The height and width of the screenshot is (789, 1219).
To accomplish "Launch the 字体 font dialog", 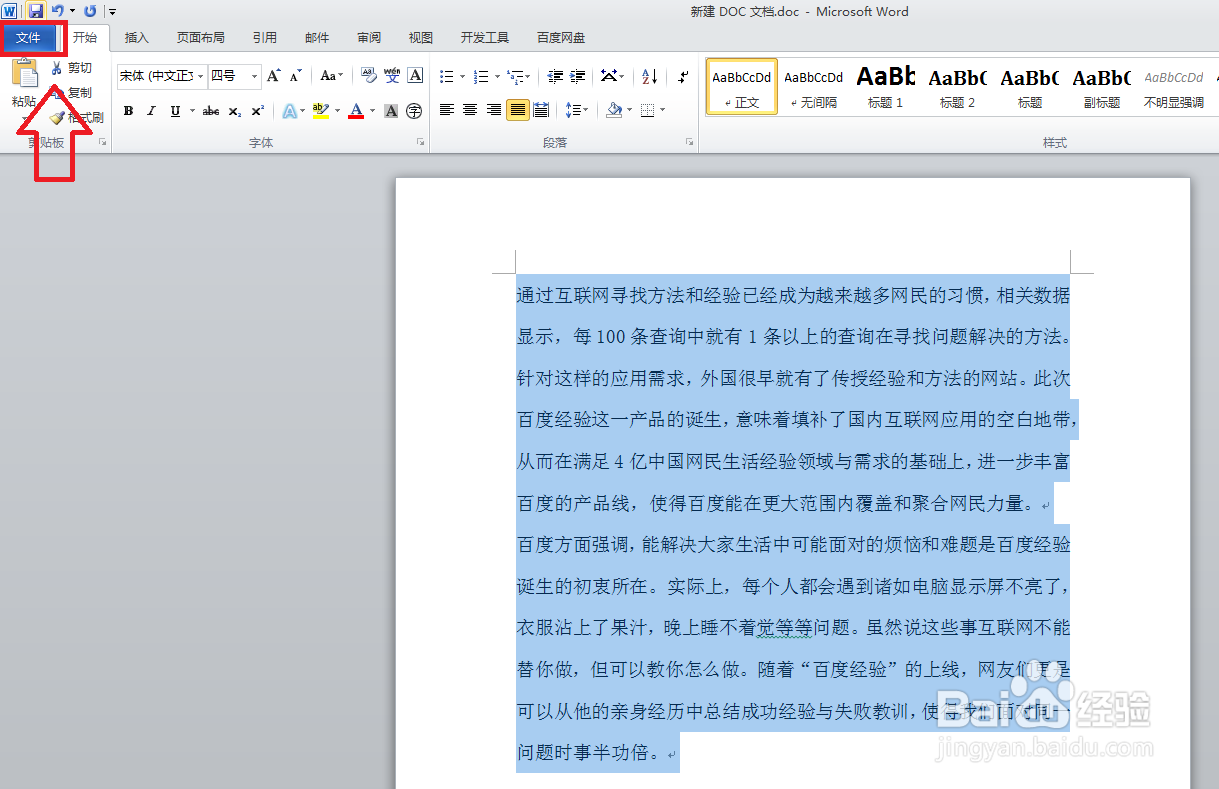I will (x=420, y=143).
